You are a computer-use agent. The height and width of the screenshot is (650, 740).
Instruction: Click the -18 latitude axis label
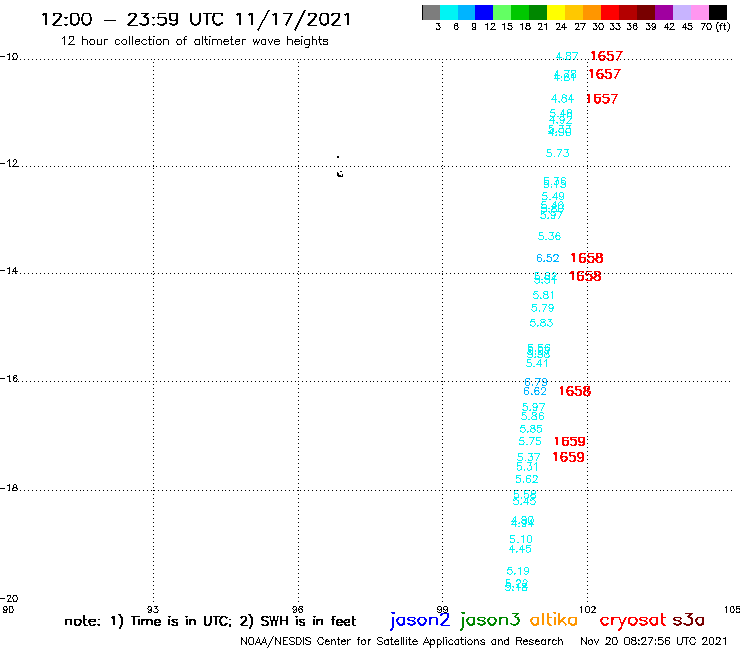[x=9, y=488]
